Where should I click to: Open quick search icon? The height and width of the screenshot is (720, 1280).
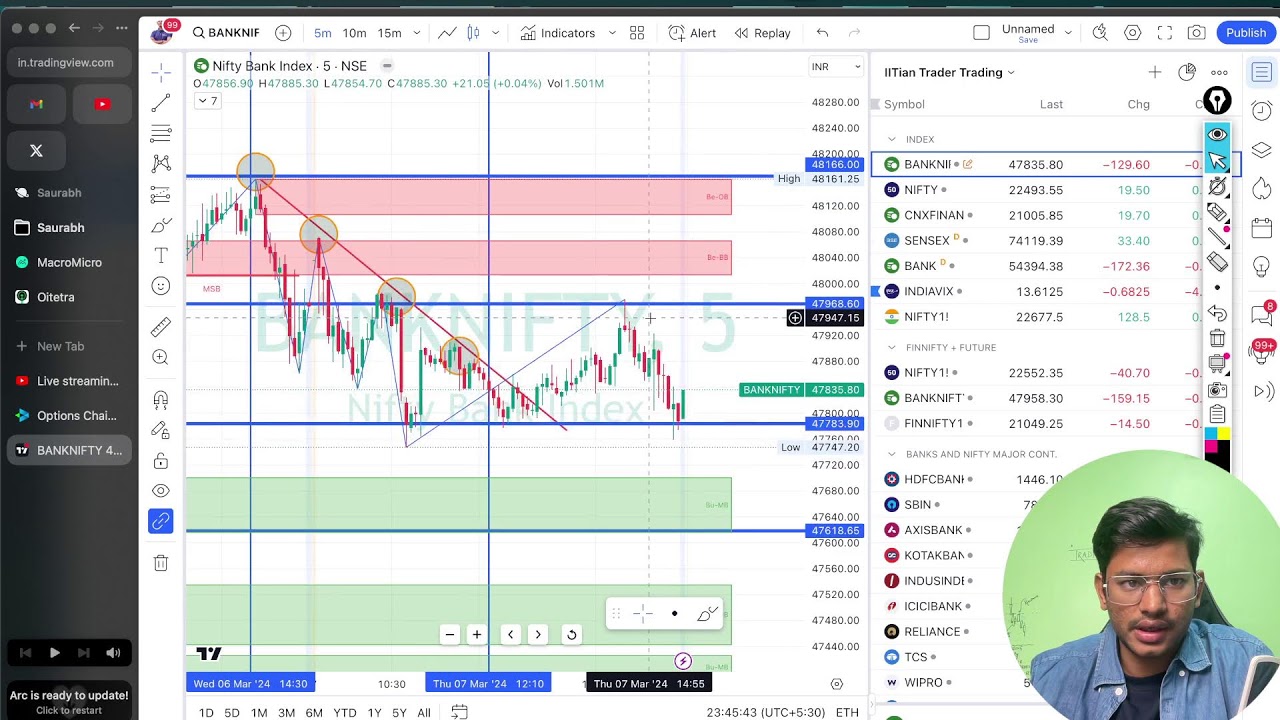point(1100,33)
